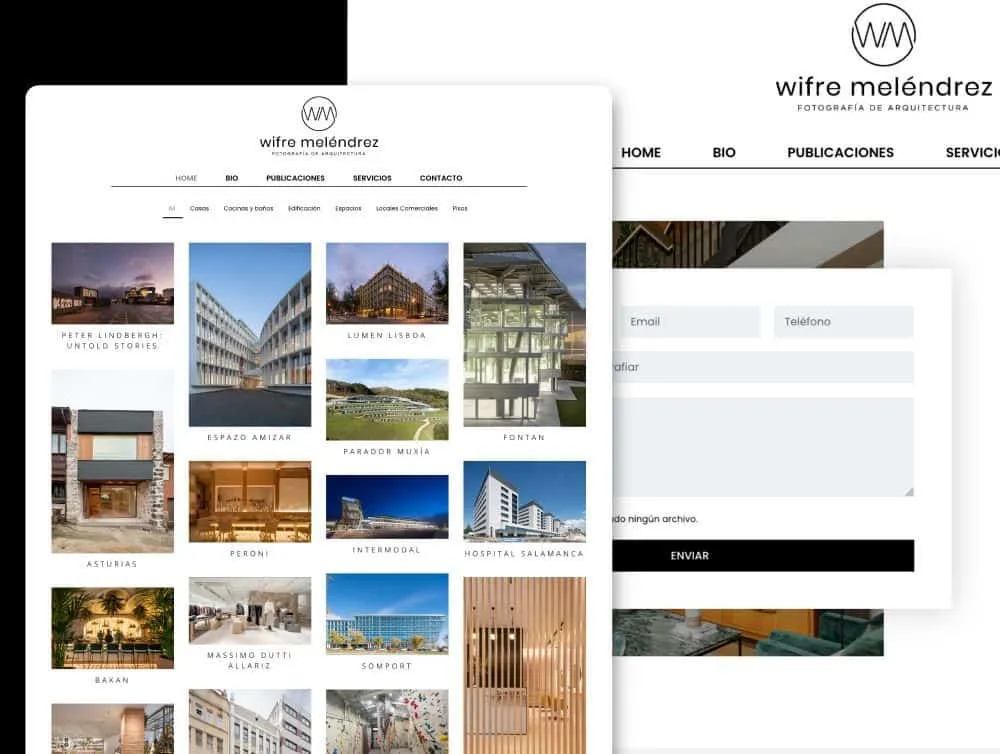This screenshot has height=754, width=1000.
Task: Click PUBLICACIONES on the contact page navigation
Action: pyautogui.click(x=840, y=152)
